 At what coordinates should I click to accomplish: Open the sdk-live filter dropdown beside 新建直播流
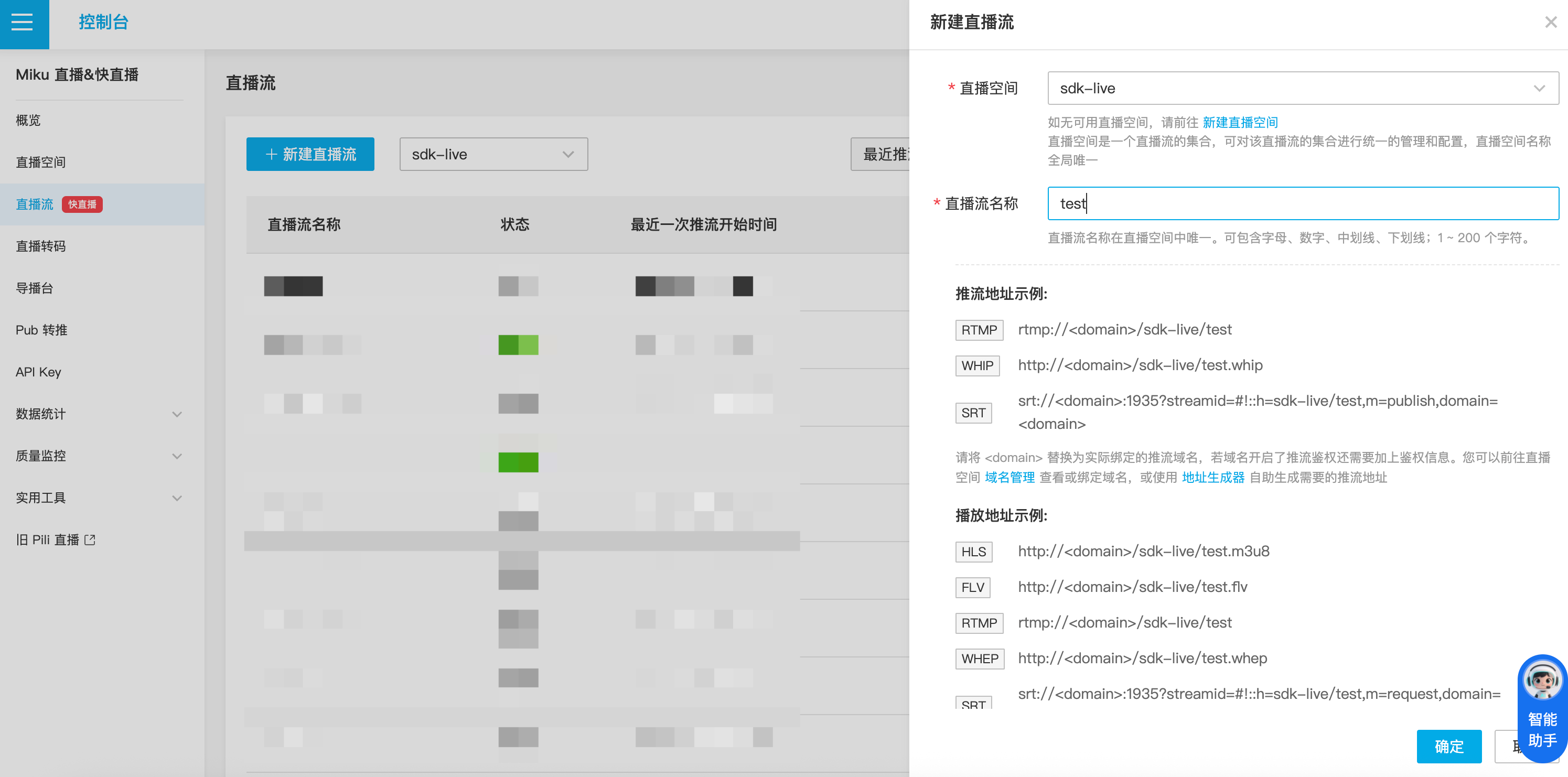pos(493,155)
